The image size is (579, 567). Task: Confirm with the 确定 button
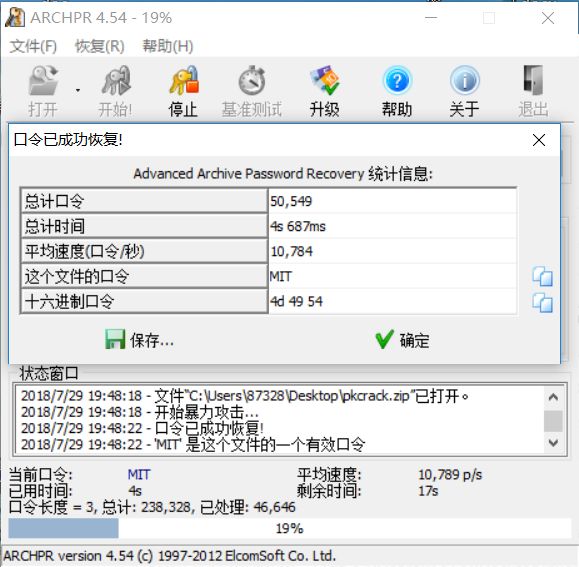pyautogui.click(x=402, y=340)
